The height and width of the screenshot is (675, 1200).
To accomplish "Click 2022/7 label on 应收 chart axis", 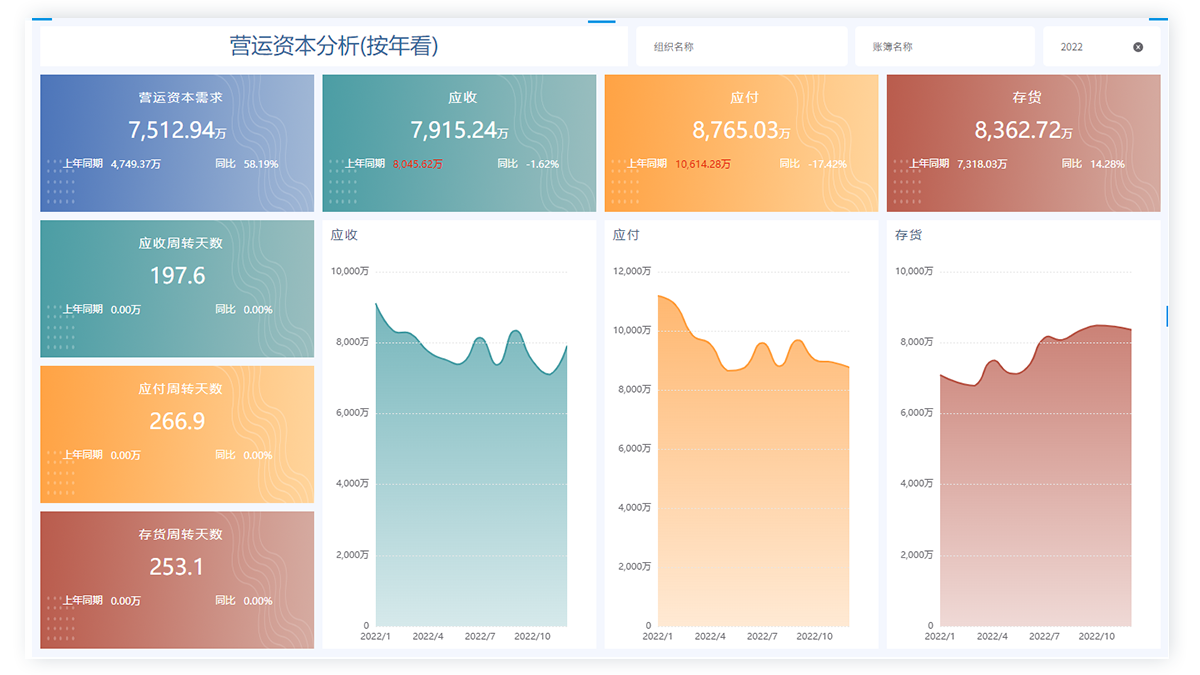I will click(480, 636).
